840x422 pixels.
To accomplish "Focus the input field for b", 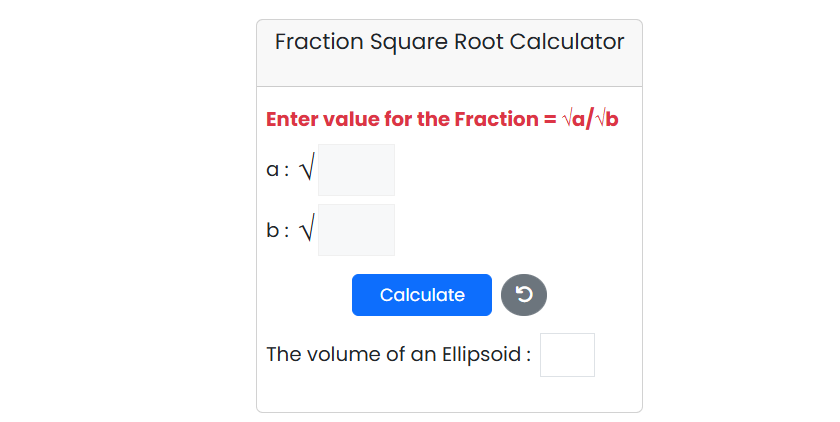I will (x=356, y=230).
